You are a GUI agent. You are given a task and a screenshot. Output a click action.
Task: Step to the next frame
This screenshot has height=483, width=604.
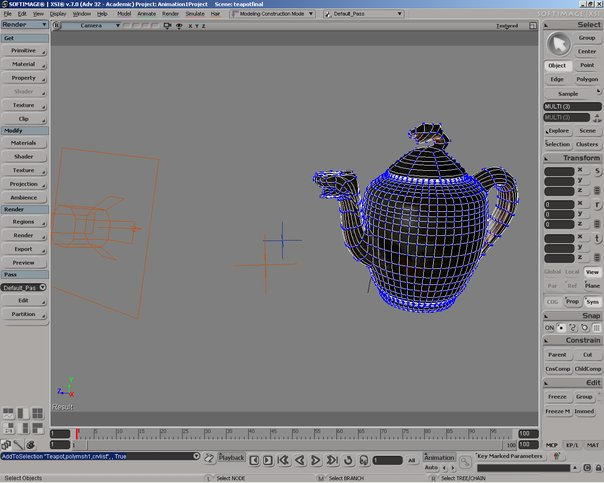[268, 460]
